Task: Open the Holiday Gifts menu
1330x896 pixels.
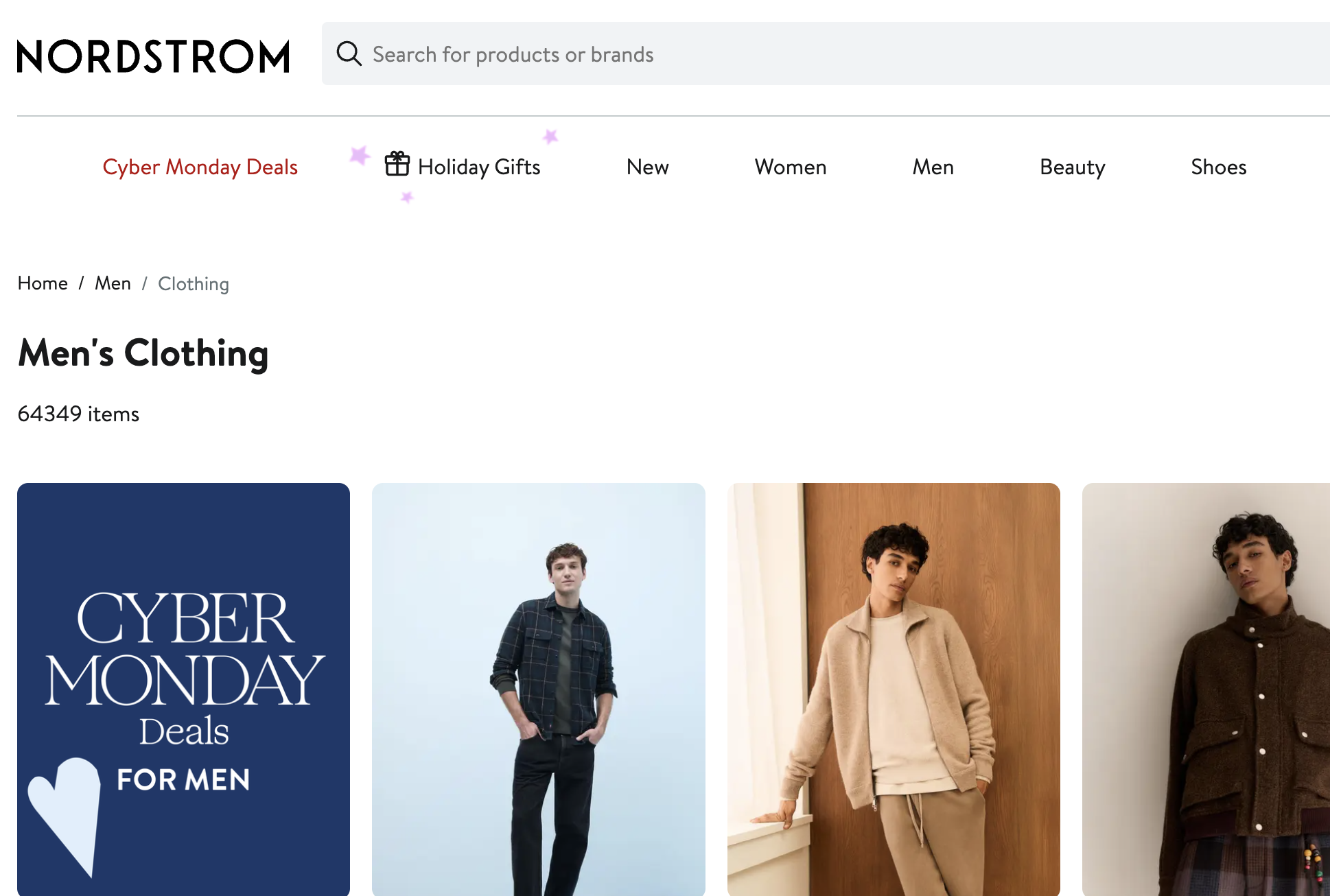Action: click(x=479, y=167)
